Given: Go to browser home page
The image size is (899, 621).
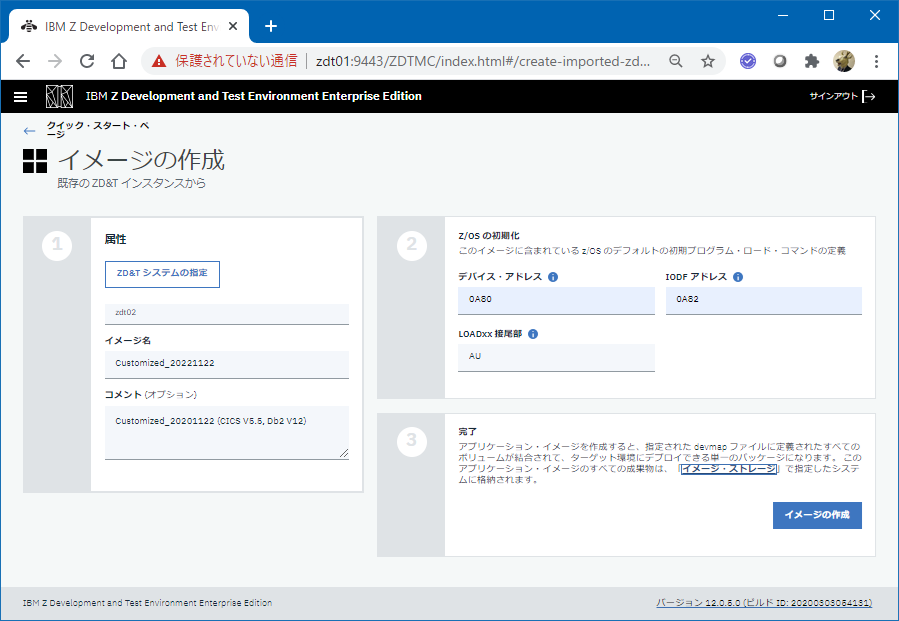Looking at the screenshot, I should click(x=119, y=61).
